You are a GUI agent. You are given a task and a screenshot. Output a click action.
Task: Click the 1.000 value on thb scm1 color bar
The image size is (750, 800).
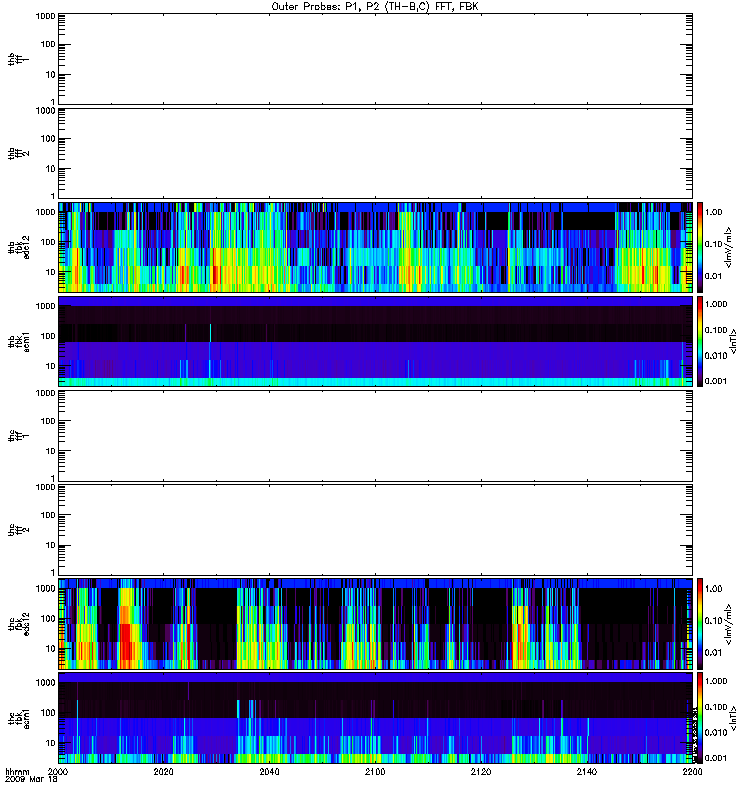[x=715, y=304]
